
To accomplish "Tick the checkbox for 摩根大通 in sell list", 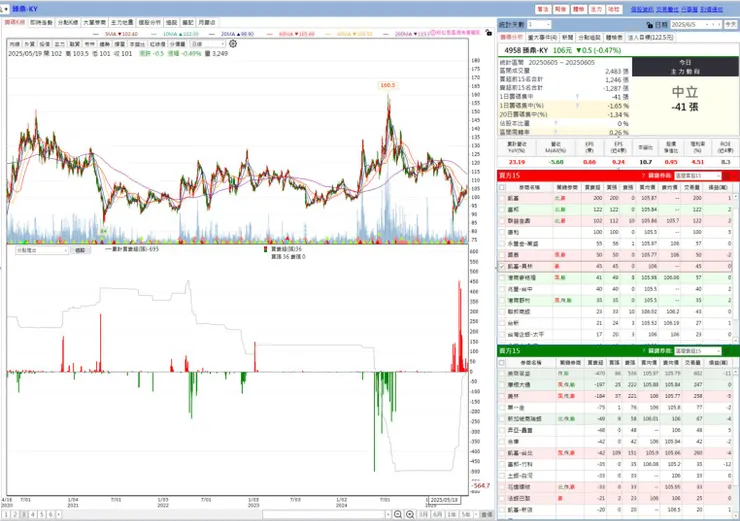I will pyautogui.click(x=502, y=385).
